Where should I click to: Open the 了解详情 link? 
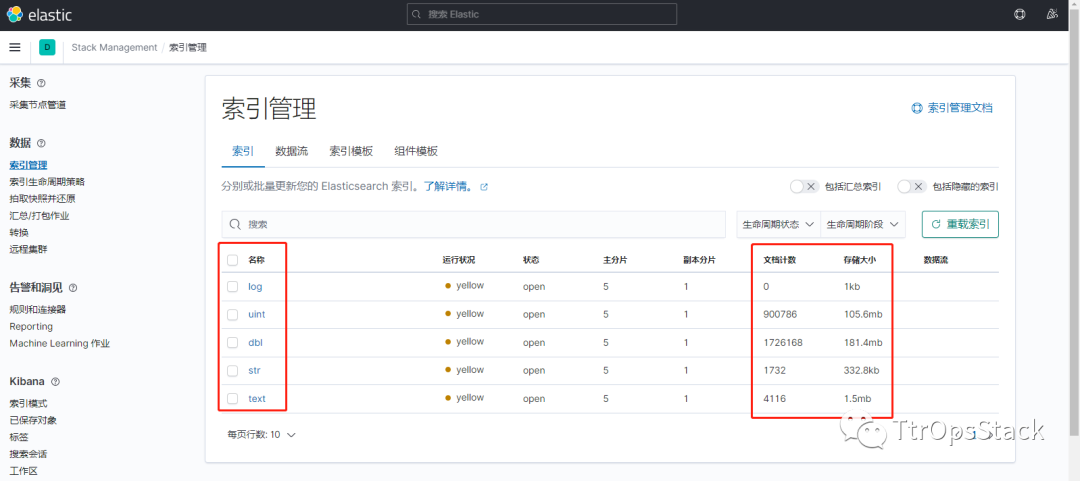point(448,187)
